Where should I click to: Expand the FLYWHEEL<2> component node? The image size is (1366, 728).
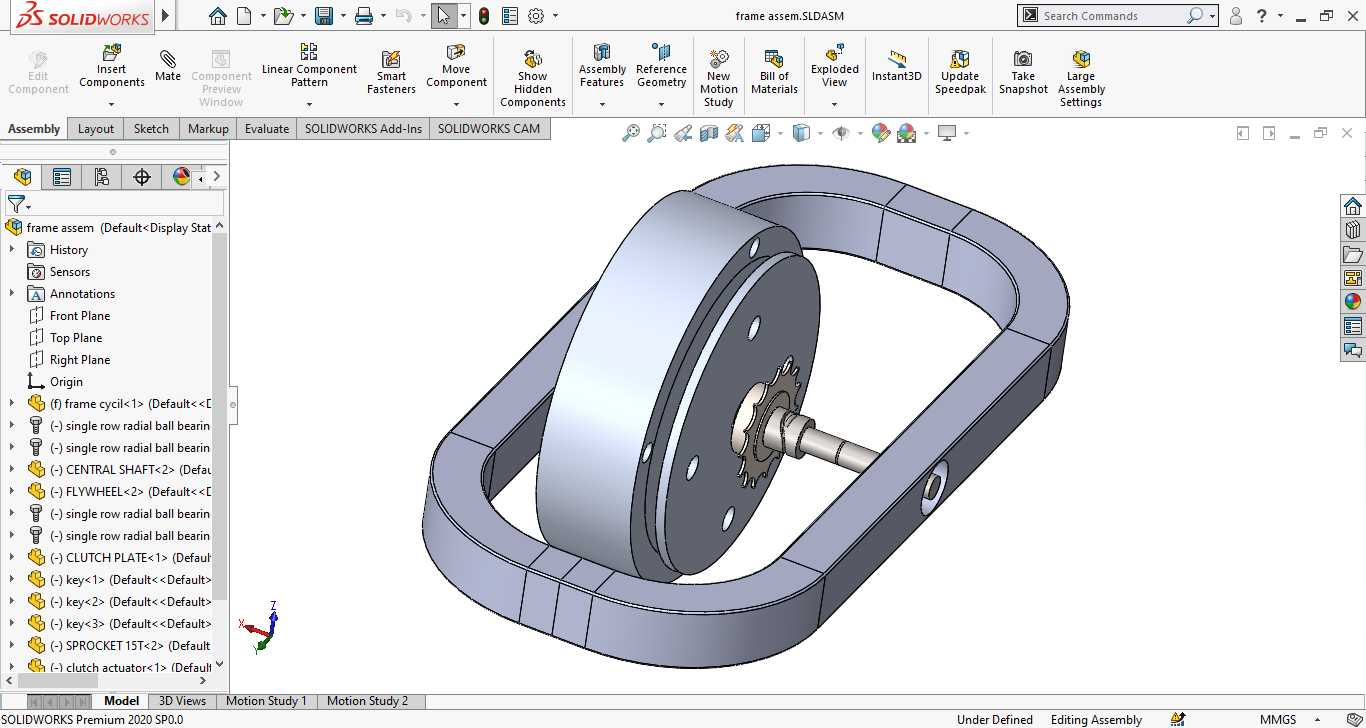[x=12, y=492]
